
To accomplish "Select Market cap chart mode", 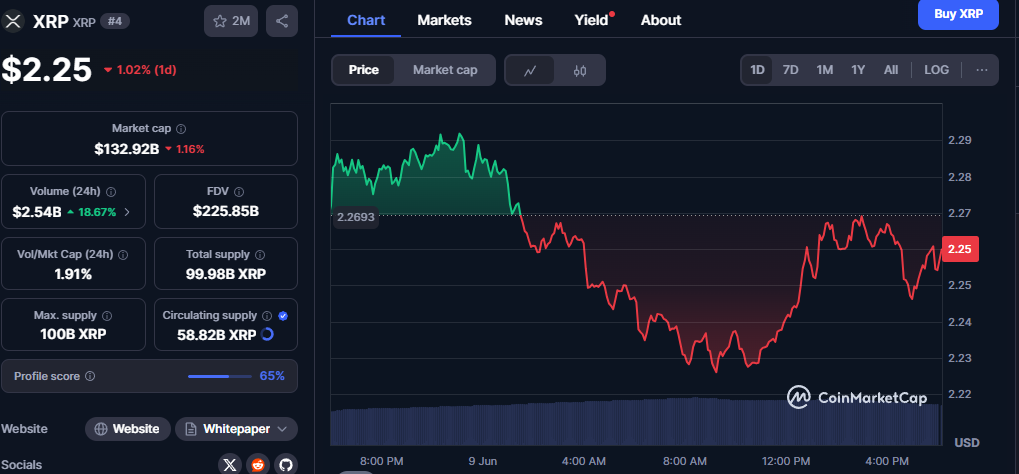I will pyautogui.click(x=445, y=70).
